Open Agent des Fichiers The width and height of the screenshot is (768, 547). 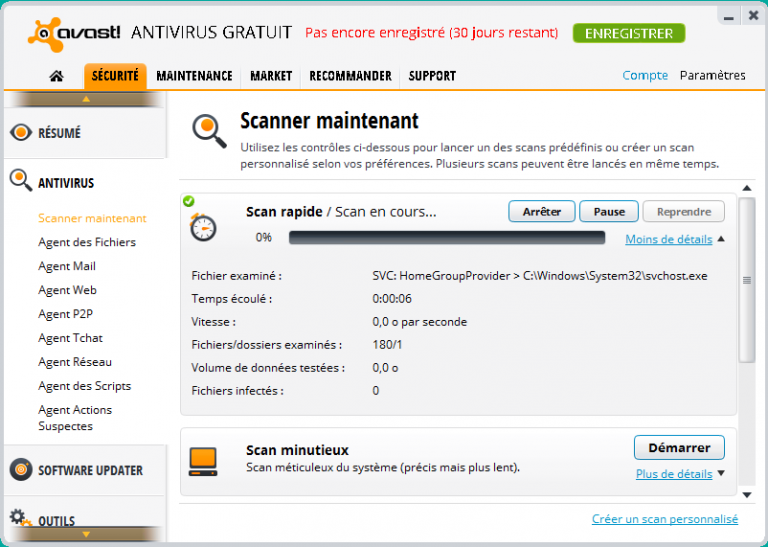[87, 242]
